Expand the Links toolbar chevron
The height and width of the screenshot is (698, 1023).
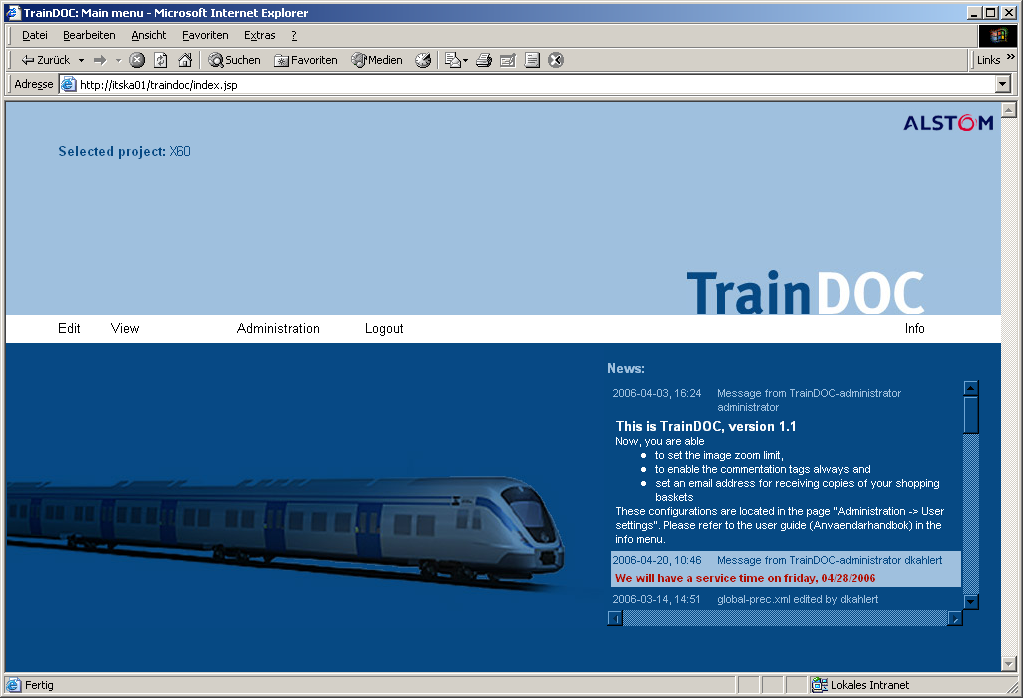click(x=1011, y=57)
